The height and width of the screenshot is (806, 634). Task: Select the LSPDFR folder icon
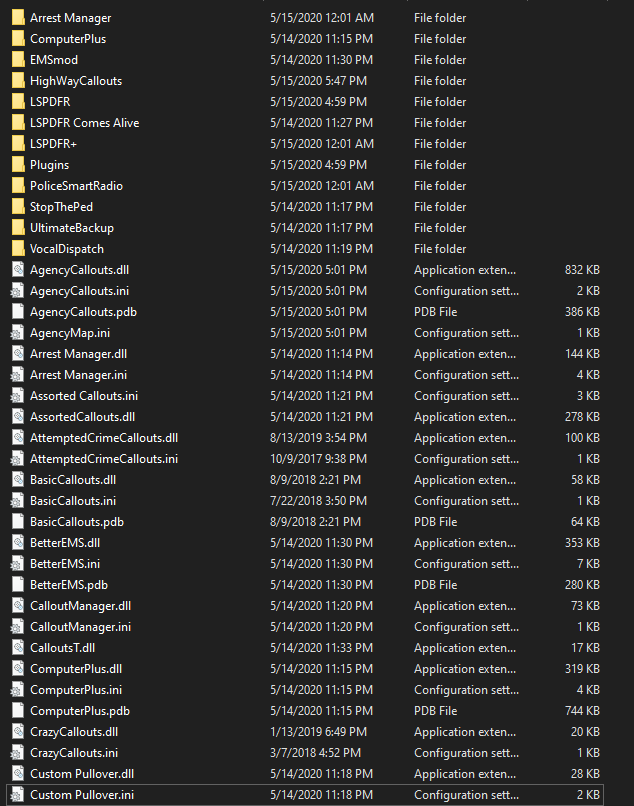tap(18, 102)
